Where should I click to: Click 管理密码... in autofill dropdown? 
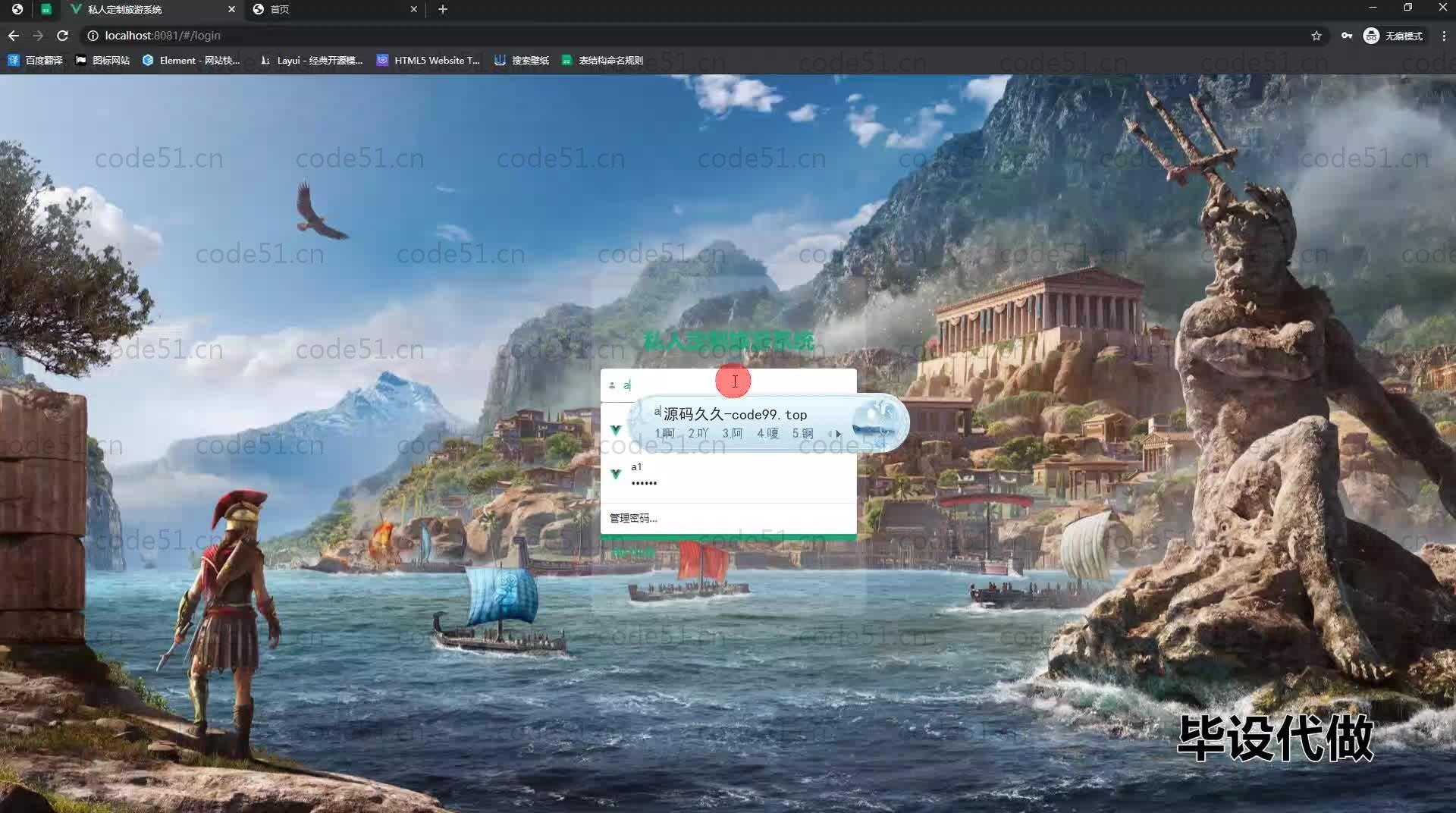[x=633, y=518]
